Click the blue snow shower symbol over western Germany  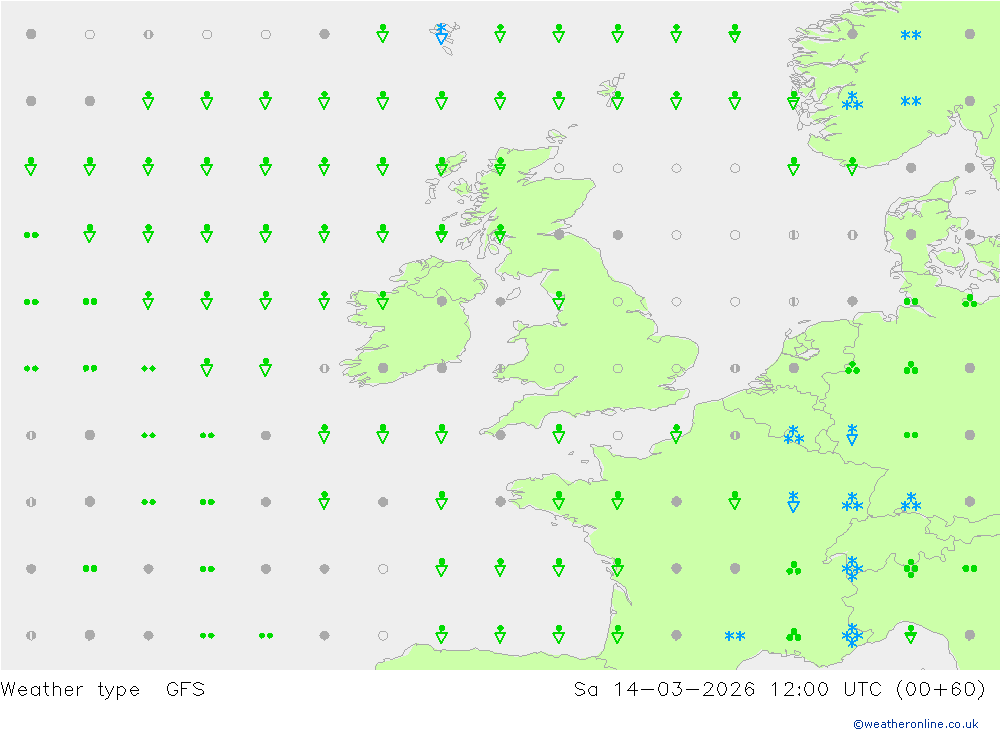pyautogui.click(x=852, y=435)
